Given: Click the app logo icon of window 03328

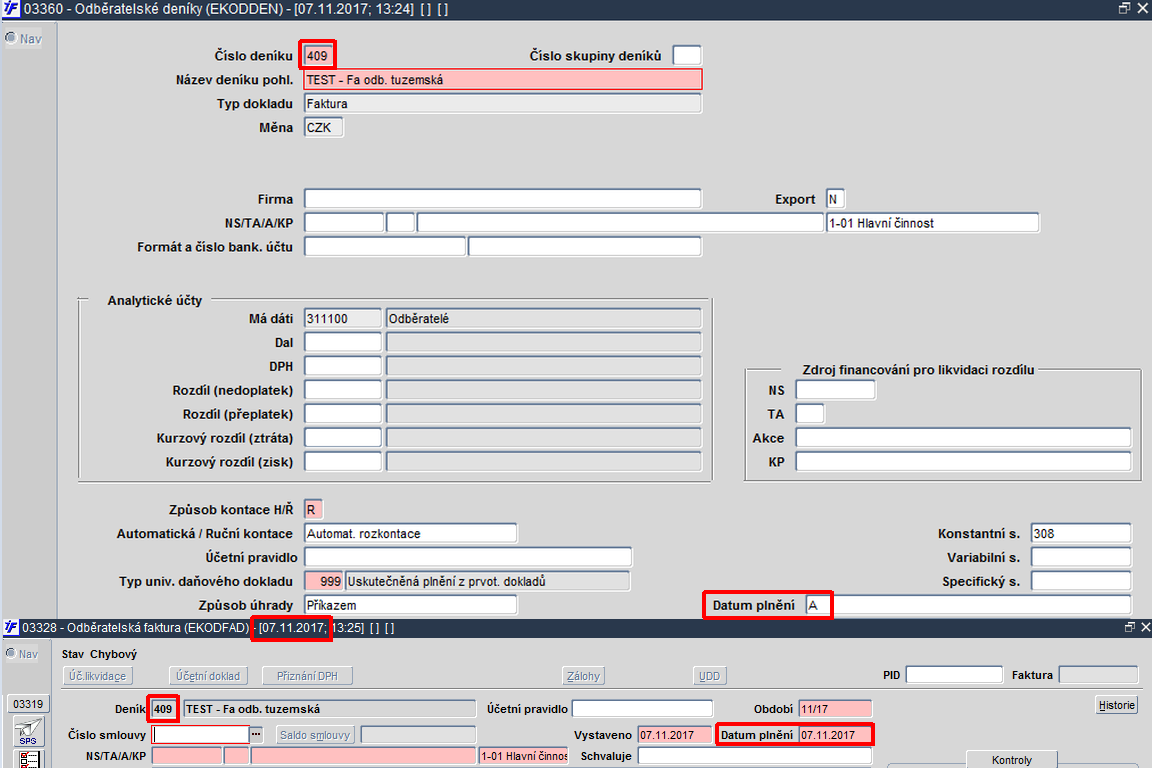Looking at the screenshot, I should click(x=10, y=628).
